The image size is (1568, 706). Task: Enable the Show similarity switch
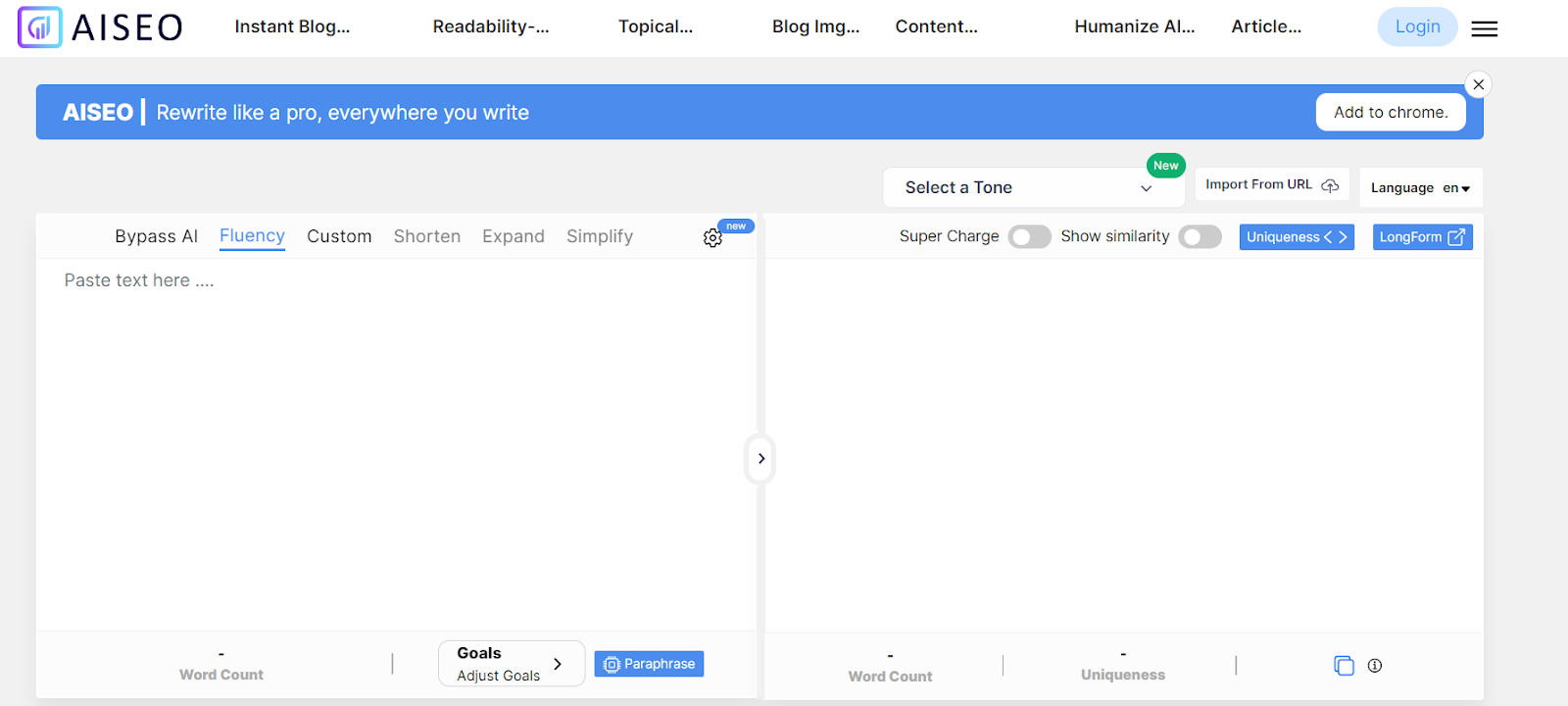pos(1200,237)
